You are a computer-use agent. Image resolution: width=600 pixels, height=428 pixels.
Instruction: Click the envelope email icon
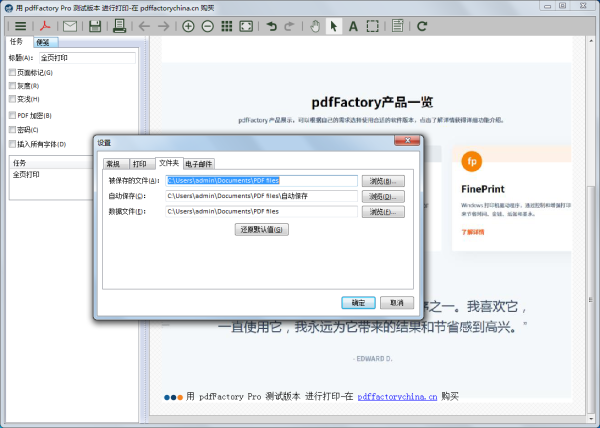(x=70, y=25)
